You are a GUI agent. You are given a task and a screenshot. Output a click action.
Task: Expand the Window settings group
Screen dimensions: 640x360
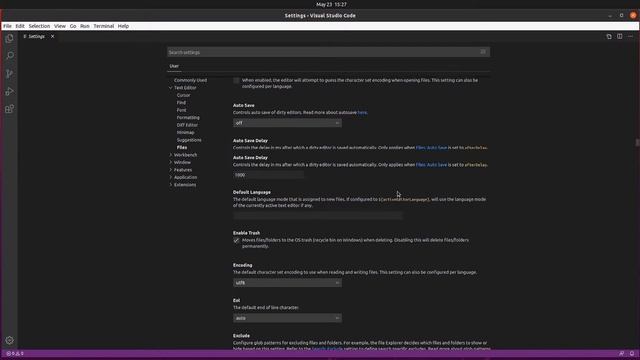171,162
